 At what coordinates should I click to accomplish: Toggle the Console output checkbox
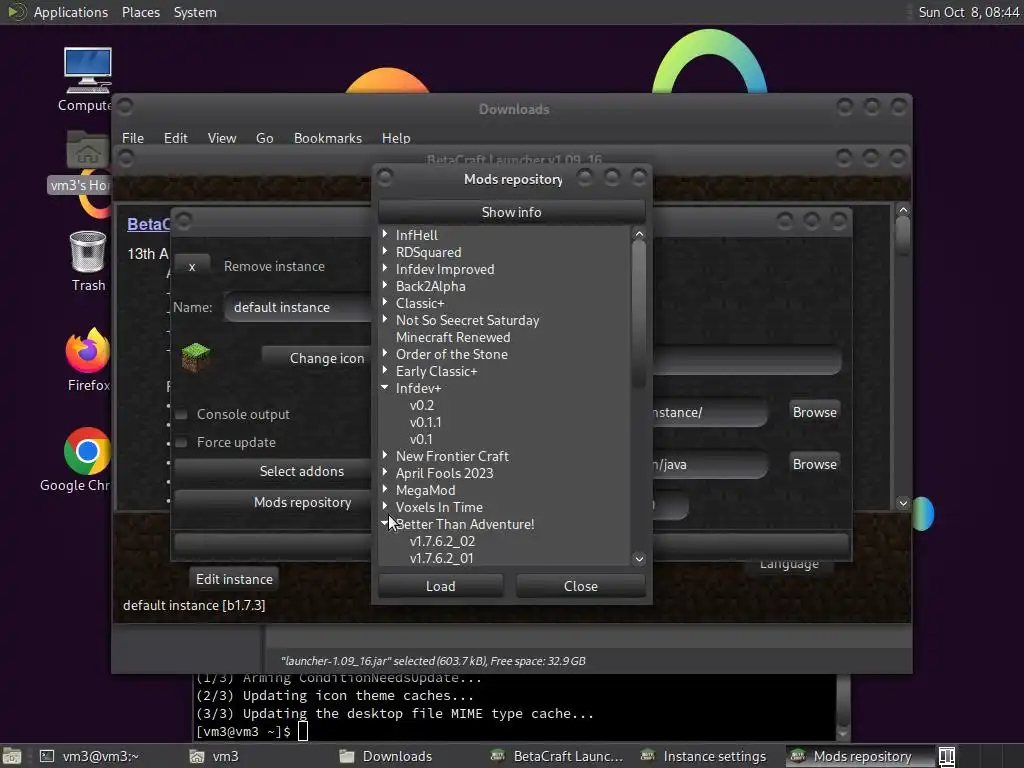tap(182, 415)
